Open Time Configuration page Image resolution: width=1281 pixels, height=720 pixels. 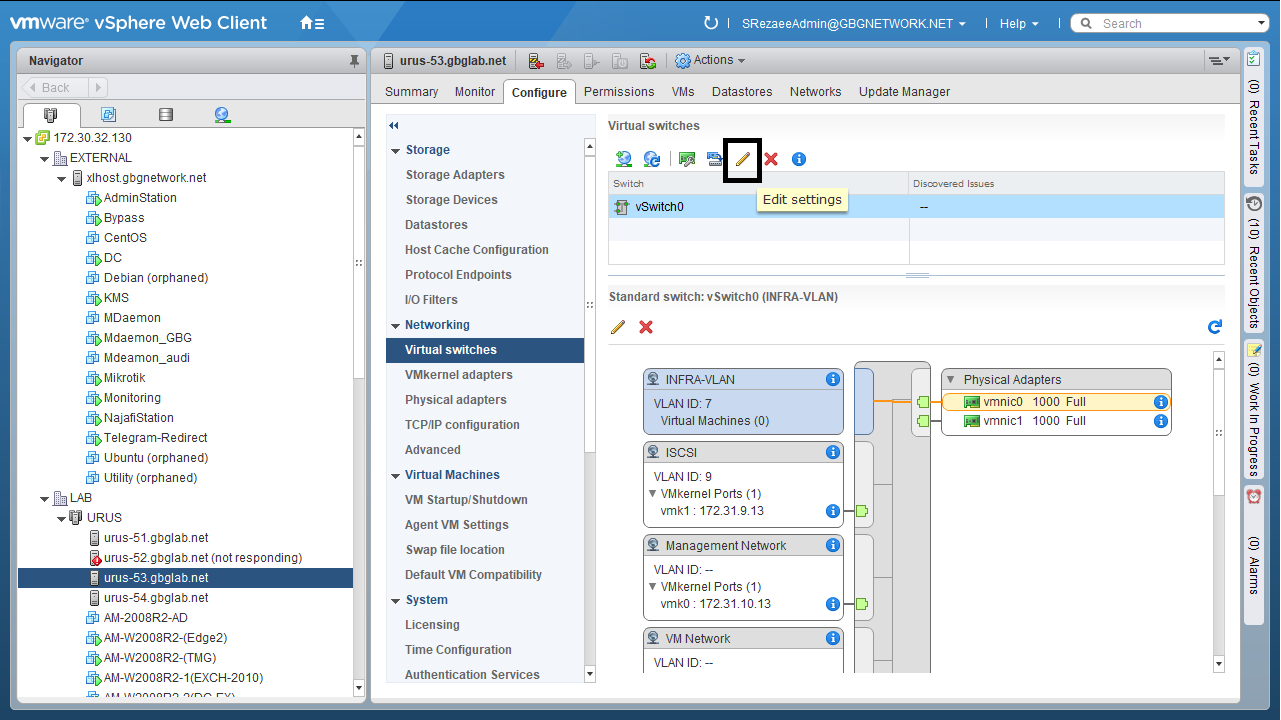(458, 650)
